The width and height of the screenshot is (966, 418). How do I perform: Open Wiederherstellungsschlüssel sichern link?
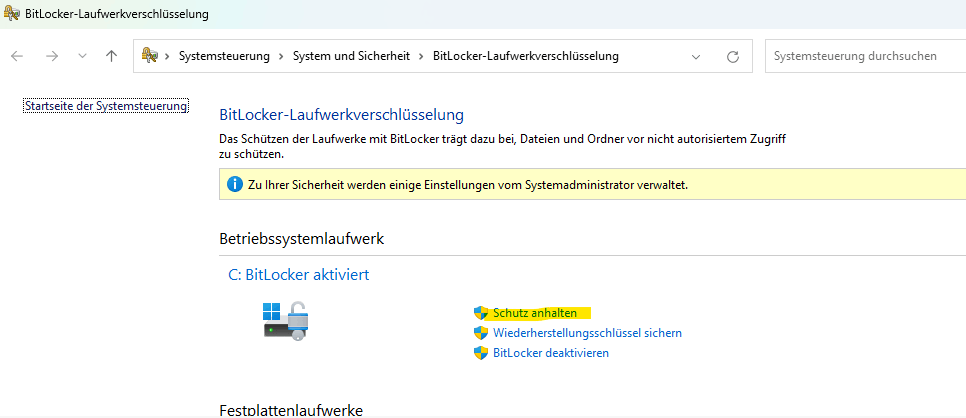(x=587, y=333)
